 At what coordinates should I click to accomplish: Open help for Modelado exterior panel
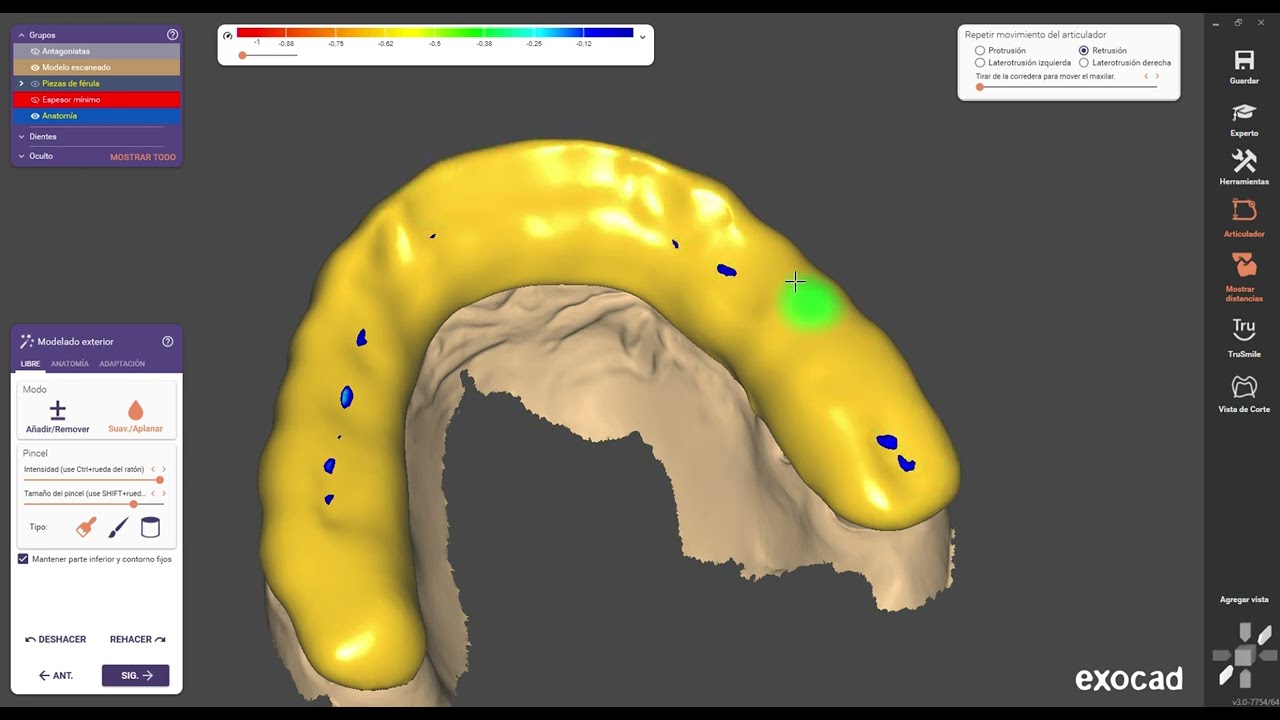pos(167,342)
